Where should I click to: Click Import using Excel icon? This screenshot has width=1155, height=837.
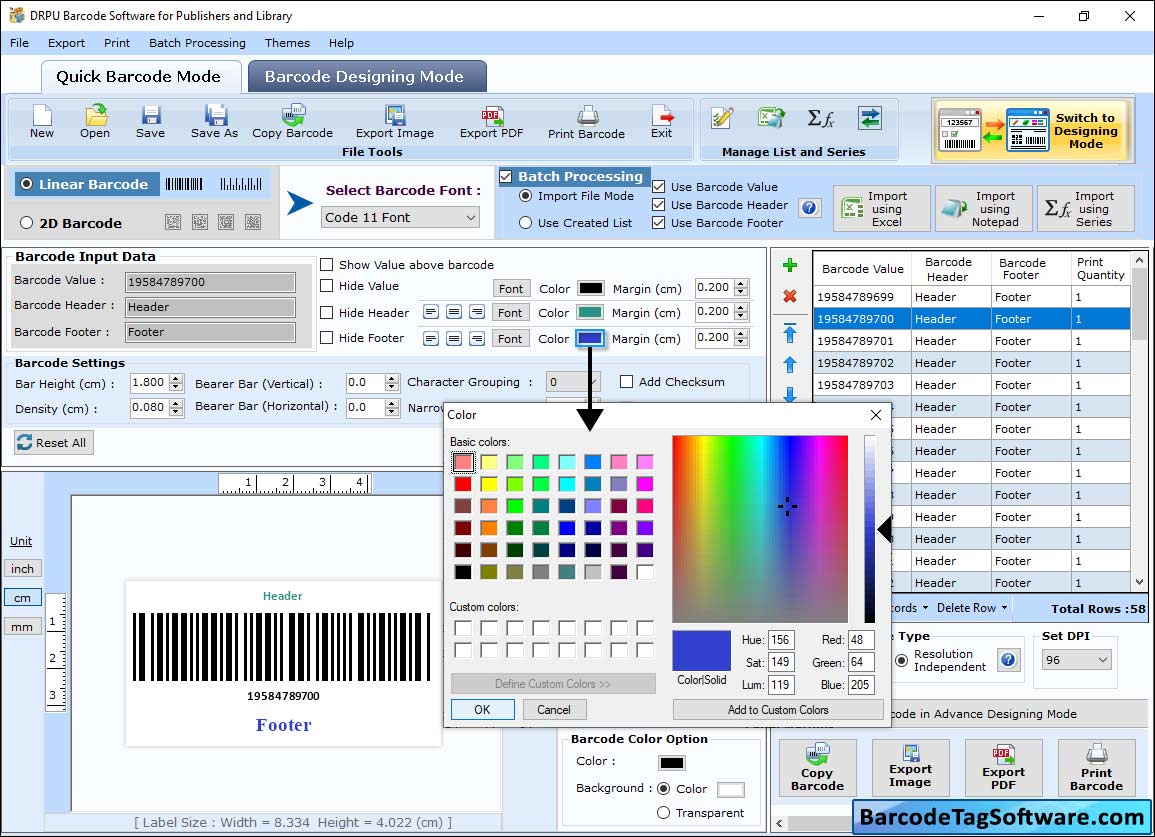click(882, 209)
